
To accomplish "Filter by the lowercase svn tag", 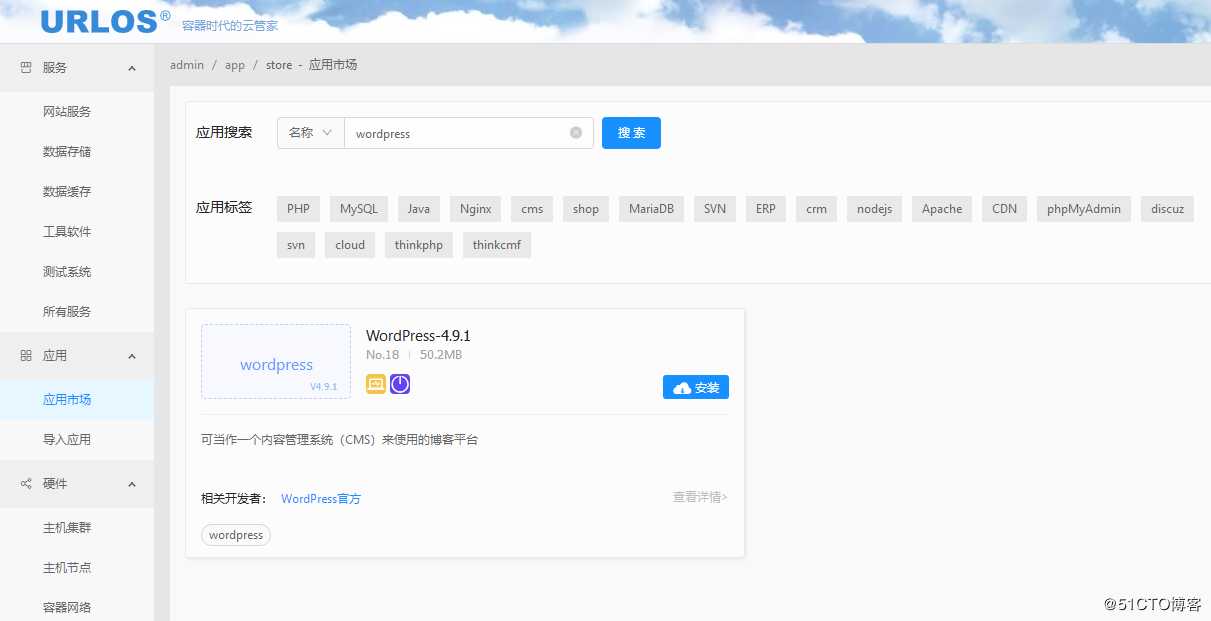I will tap(296, 245).
